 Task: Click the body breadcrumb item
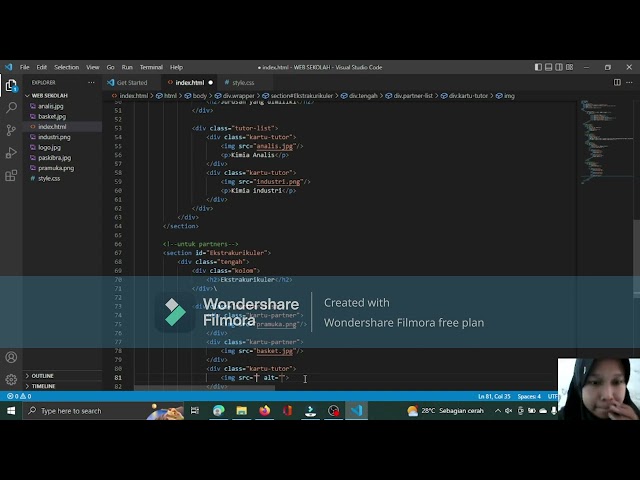pyautogui.click(x=196, y=96)
